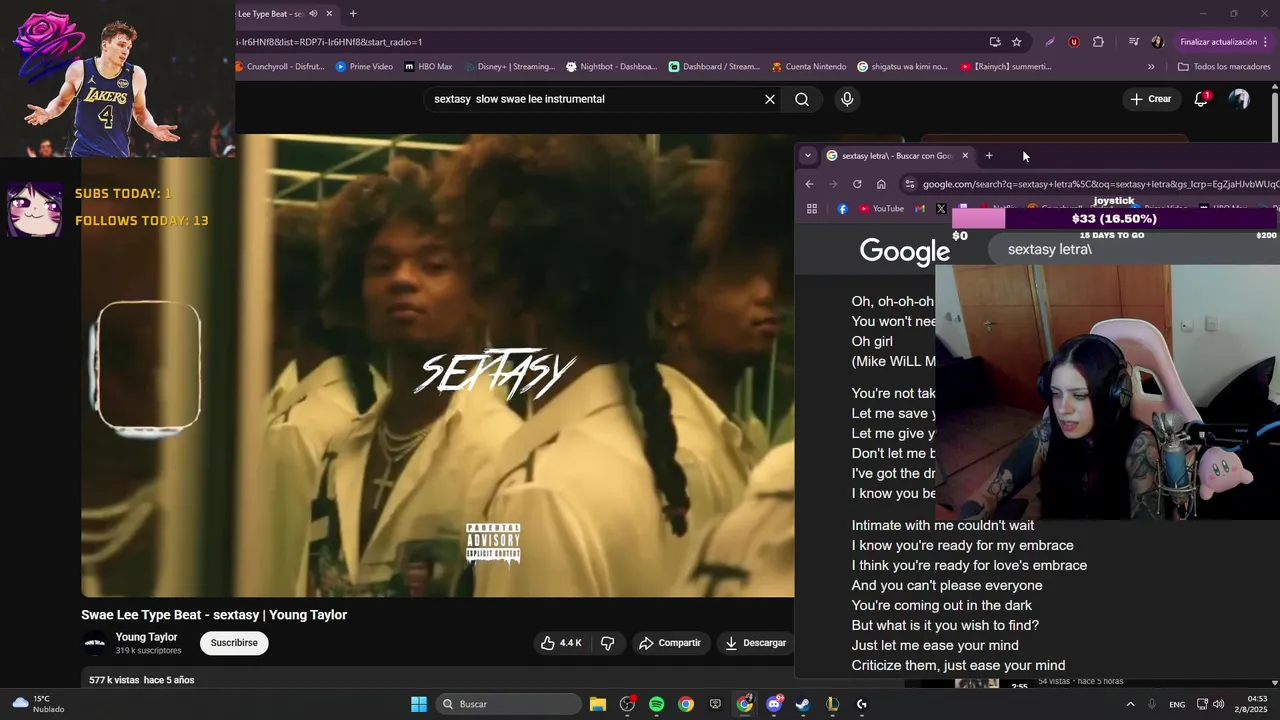Open YouTube bookmark in Google window
The image size is (1280, 720).
pyautogui.click(x=881, y=209)
